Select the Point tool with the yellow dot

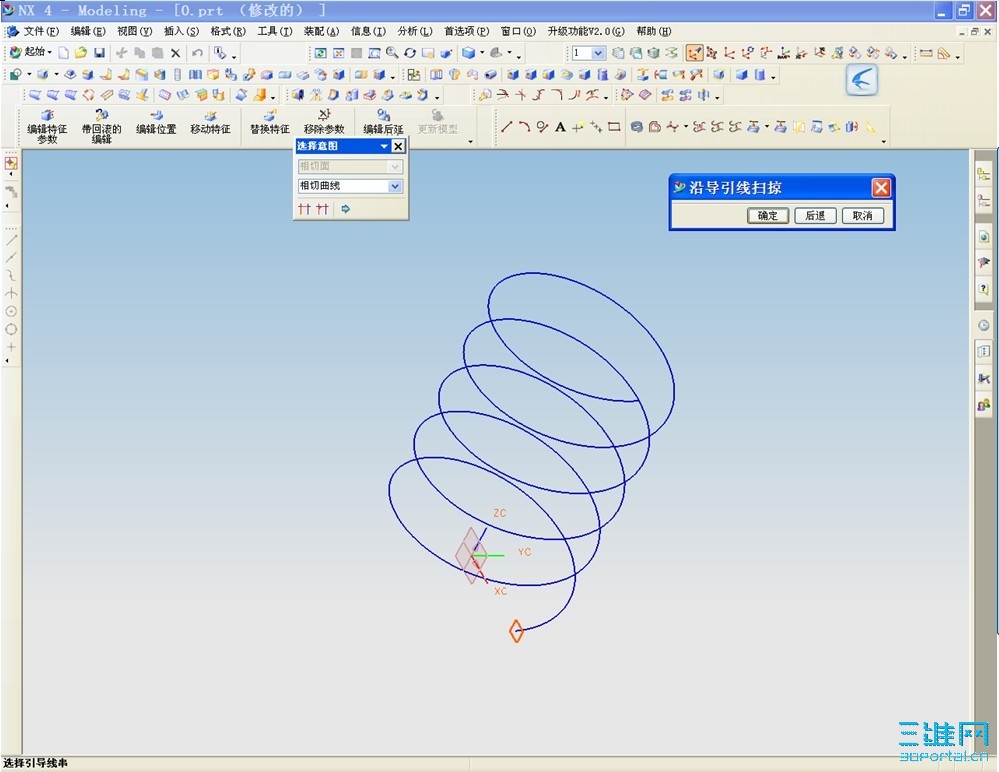coord(578,127)
